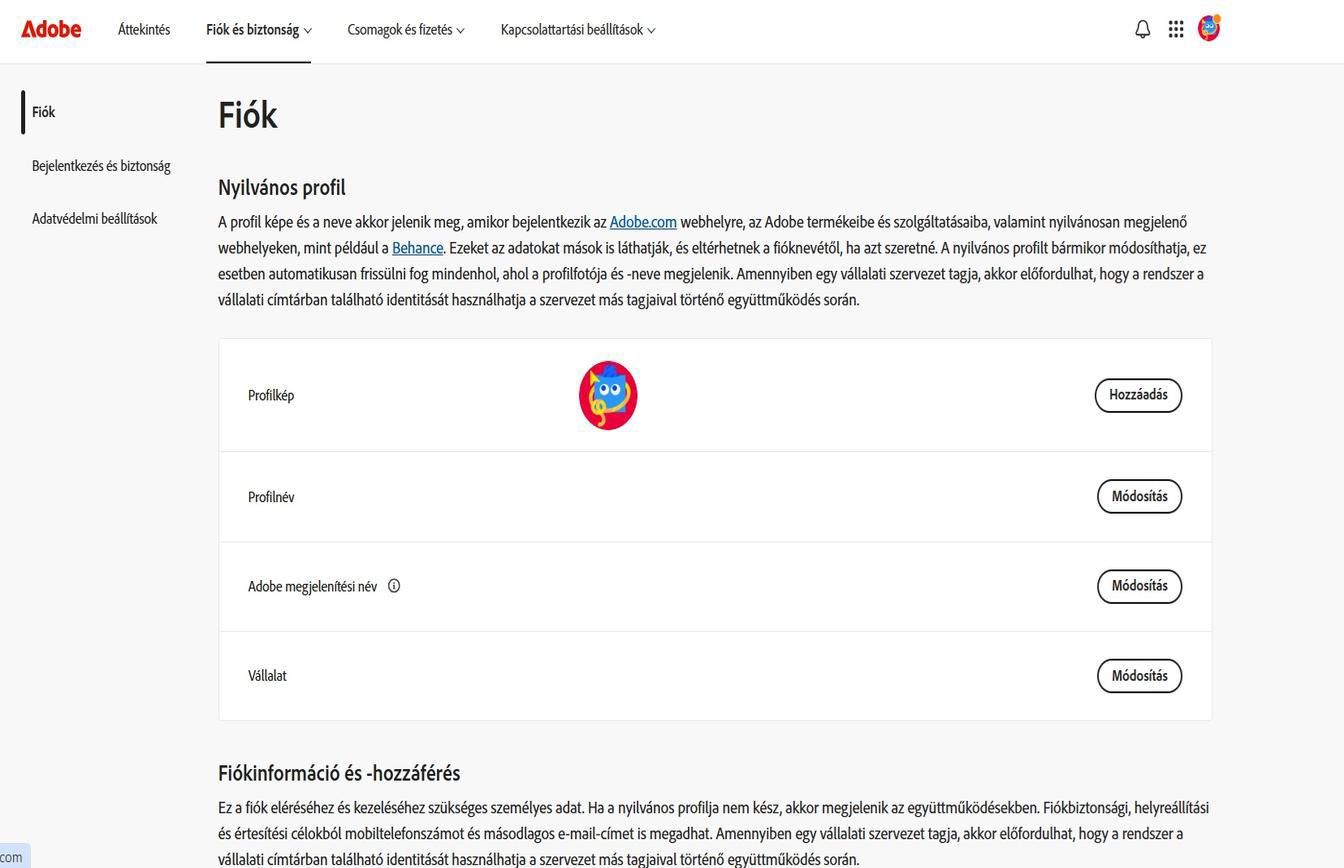Open the Behance link
The width and height of the screenshot is (1344, 868).
tap(418, 247)
